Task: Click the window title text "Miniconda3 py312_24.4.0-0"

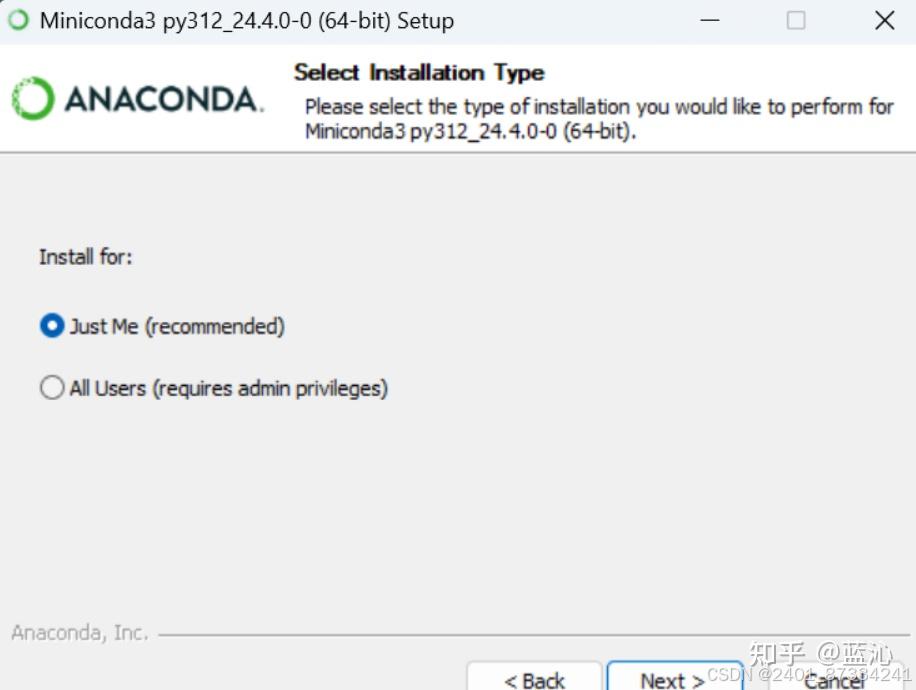Action: point(176,21)
